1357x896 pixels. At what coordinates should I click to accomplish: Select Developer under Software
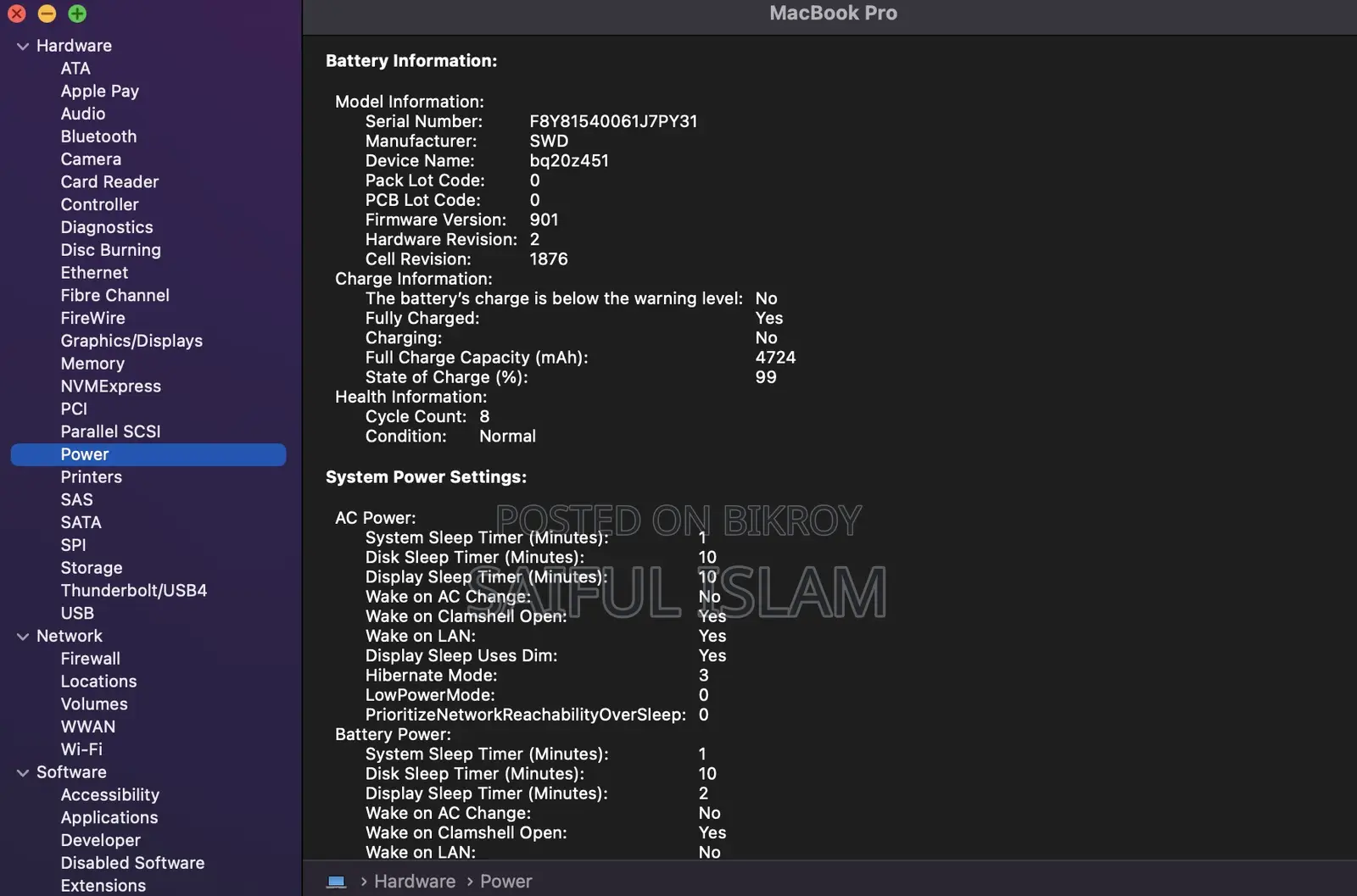[x=100, y=841]
